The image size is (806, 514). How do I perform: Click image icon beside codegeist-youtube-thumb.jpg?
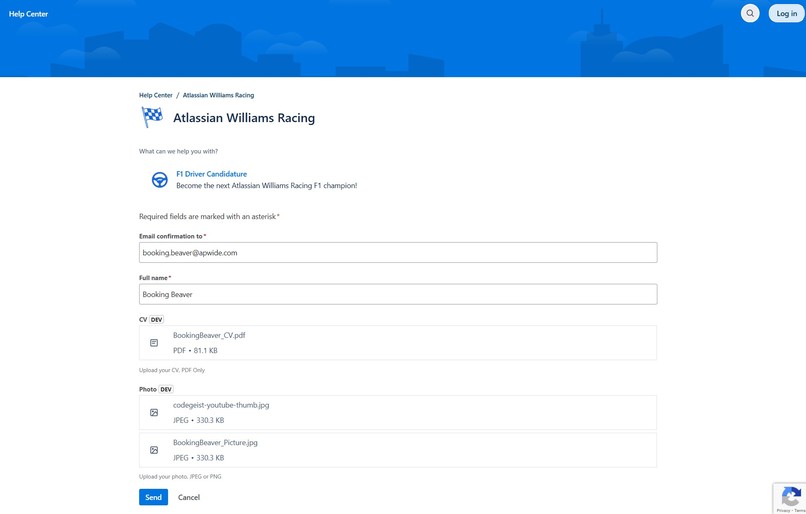point(154,413)
